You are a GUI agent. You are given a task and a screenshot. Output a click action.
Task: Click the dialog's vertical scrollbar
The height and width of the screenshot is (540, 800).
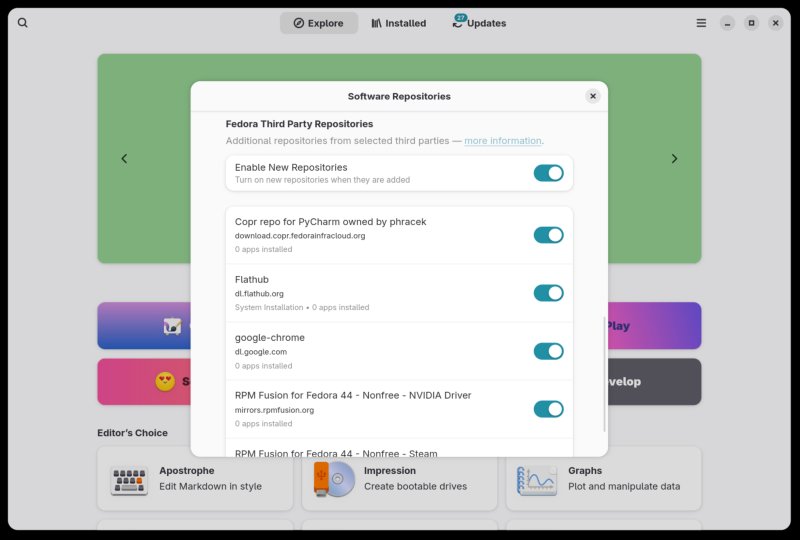pos(605,374)
